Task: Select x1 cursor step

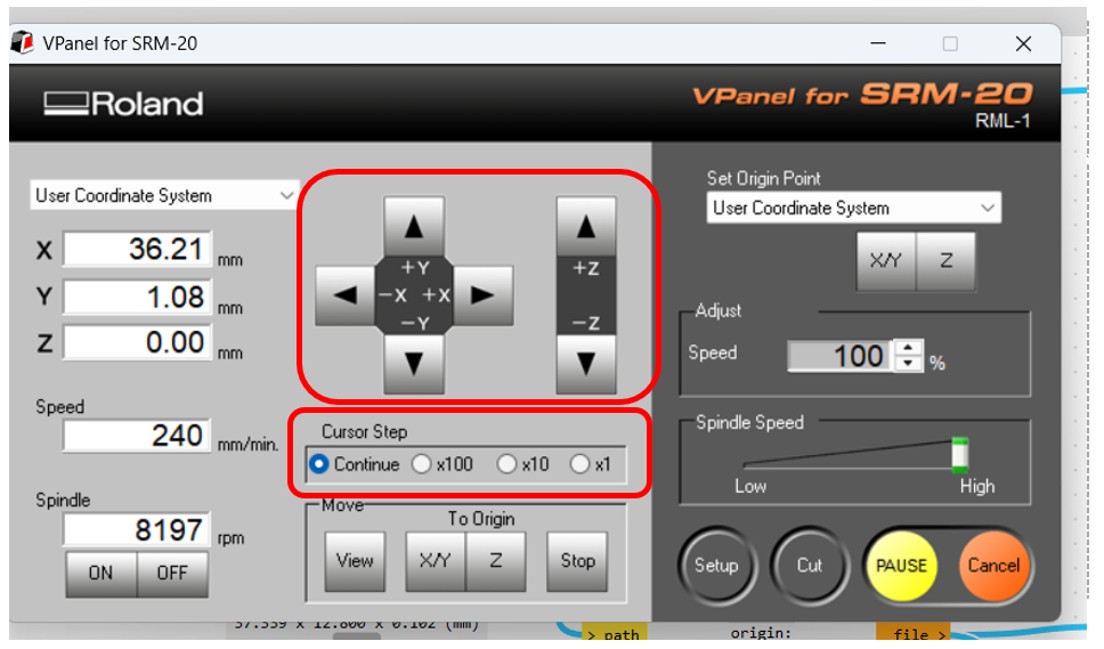Action: (579, 464)
